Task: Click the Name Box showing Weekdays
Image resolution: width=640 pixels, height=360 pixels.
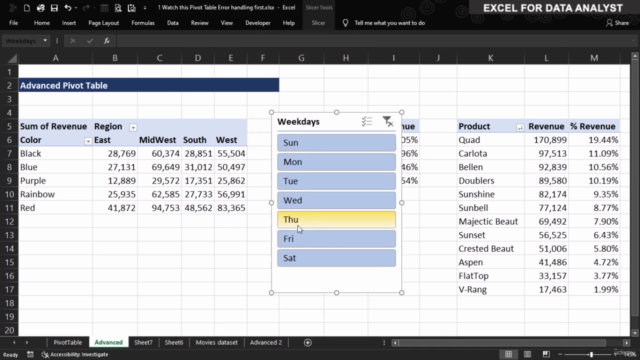Action: (x=21, y=41)
